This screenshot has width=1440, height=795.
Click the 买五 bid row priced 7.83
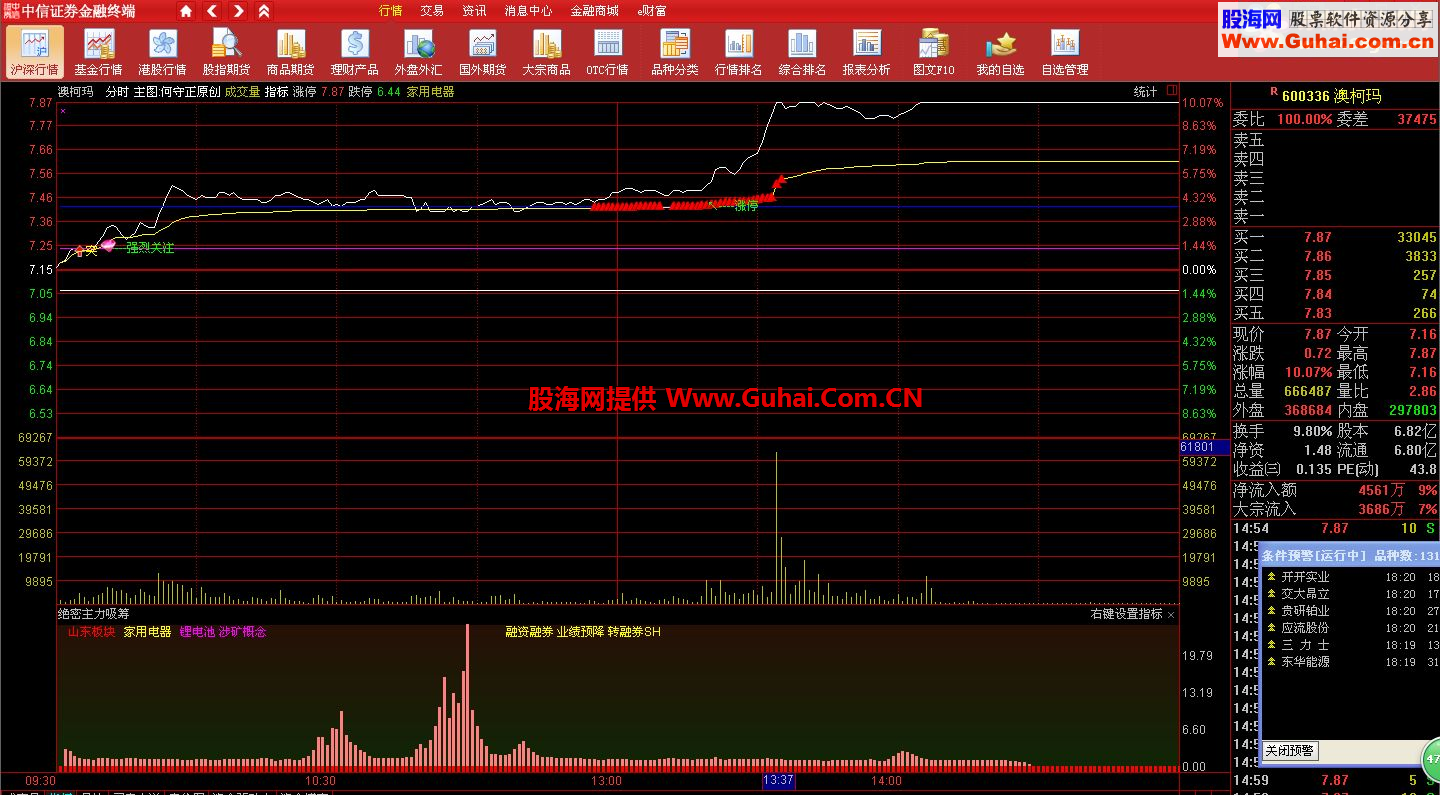pyautogui.click(x=1335, y=314)
